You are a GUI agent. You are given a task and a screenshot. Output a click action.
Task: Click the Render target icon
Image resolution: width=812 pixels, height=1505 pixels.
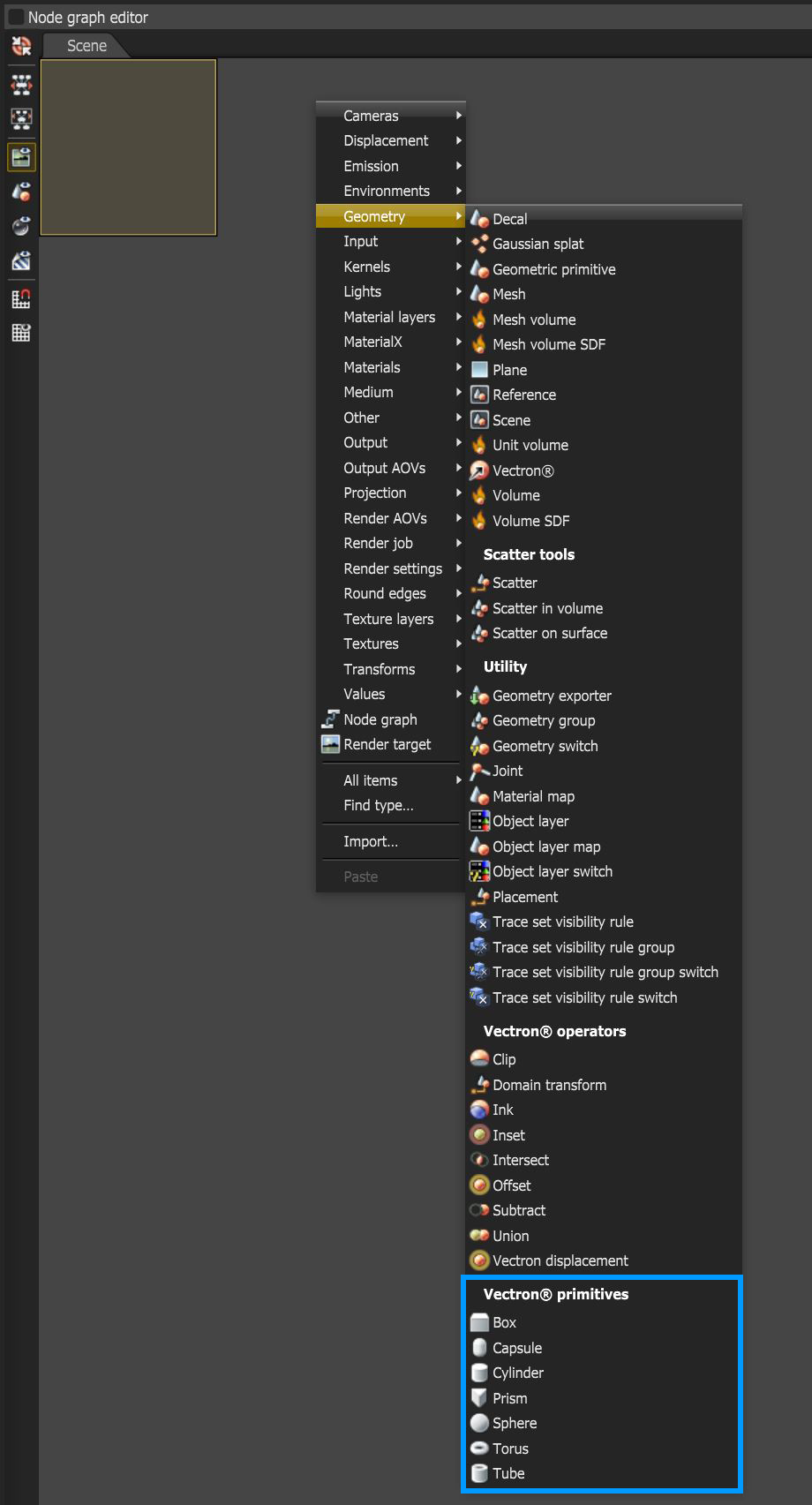pyautogui.click(x=330, y=744)
